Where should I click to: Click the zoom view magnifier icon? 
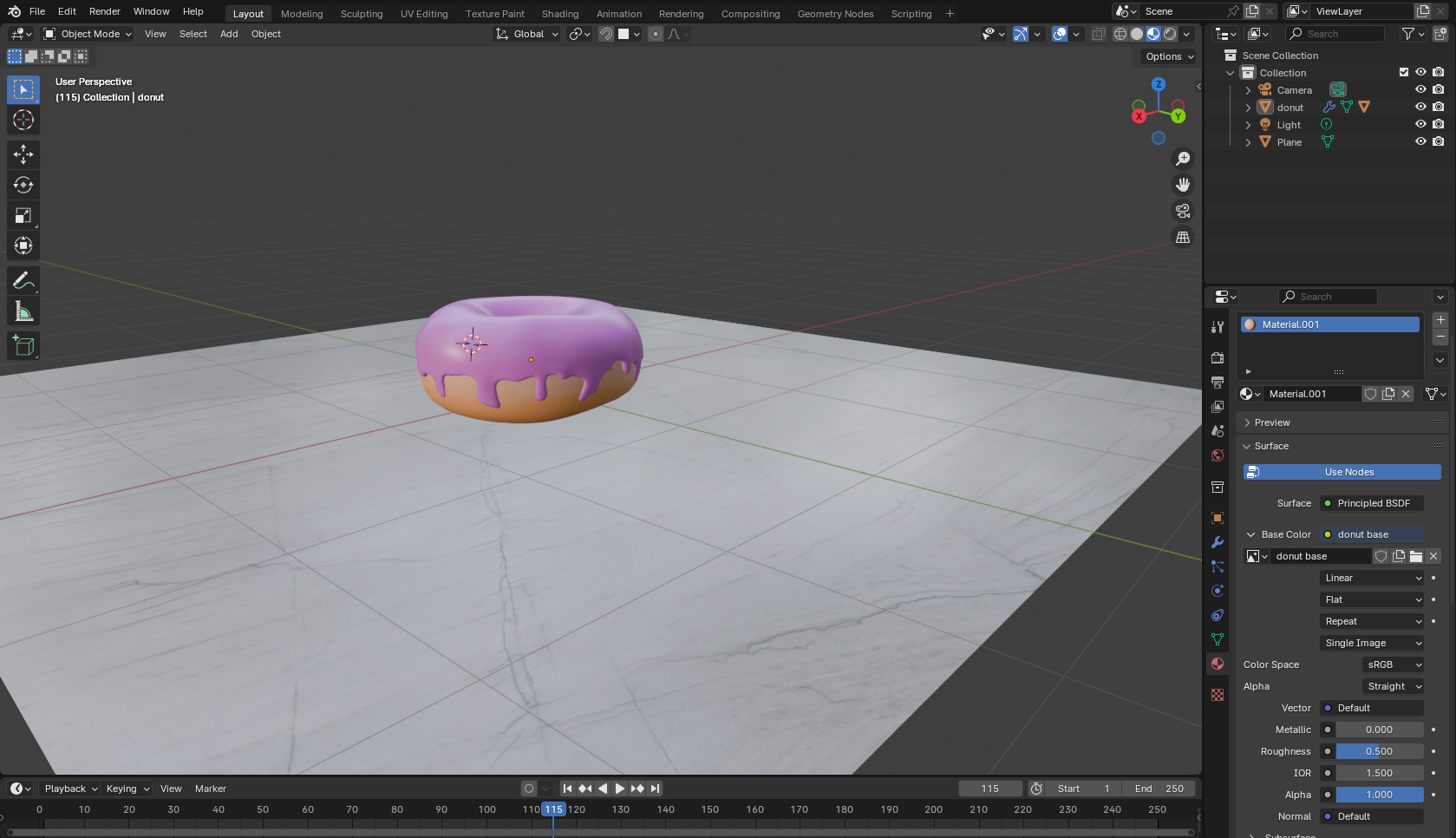[x=1183, y=159]
